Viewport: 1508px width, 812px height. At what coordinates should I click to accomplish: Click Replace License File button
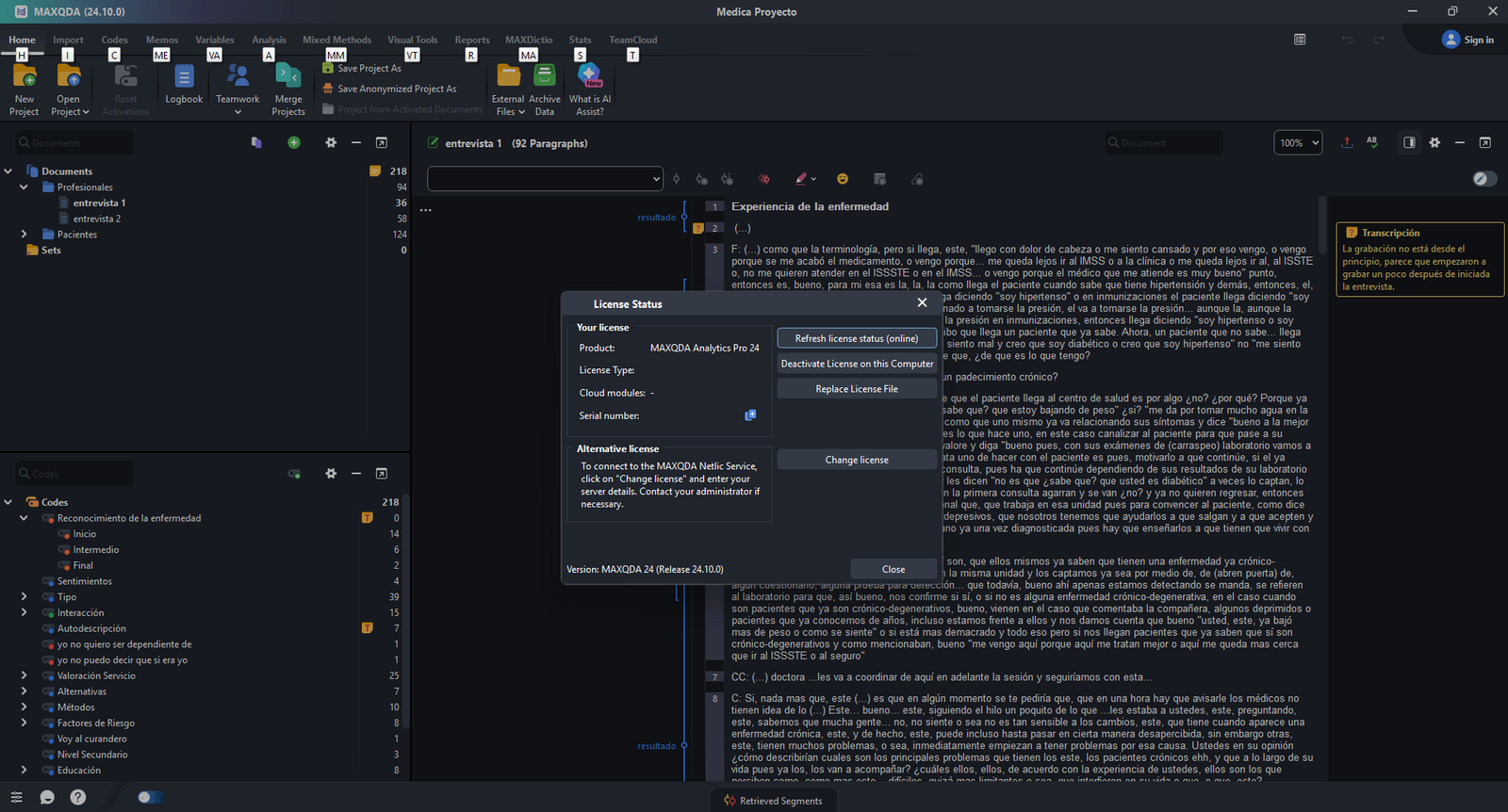(857, 388)
